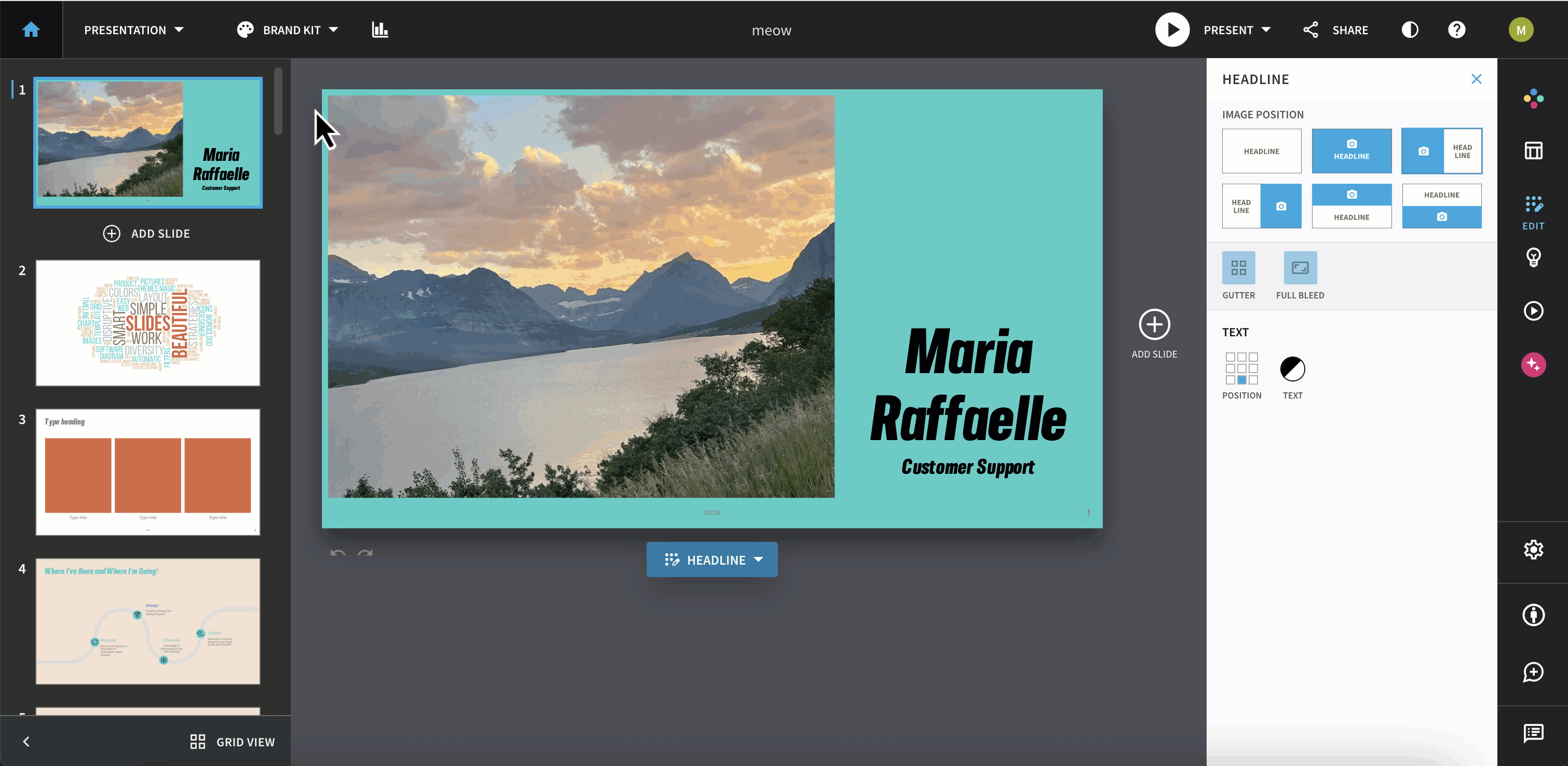Select slide 2 word cloud thumbnail
Viewport: 1568px width, 766px height.
(x=148, y=322)
